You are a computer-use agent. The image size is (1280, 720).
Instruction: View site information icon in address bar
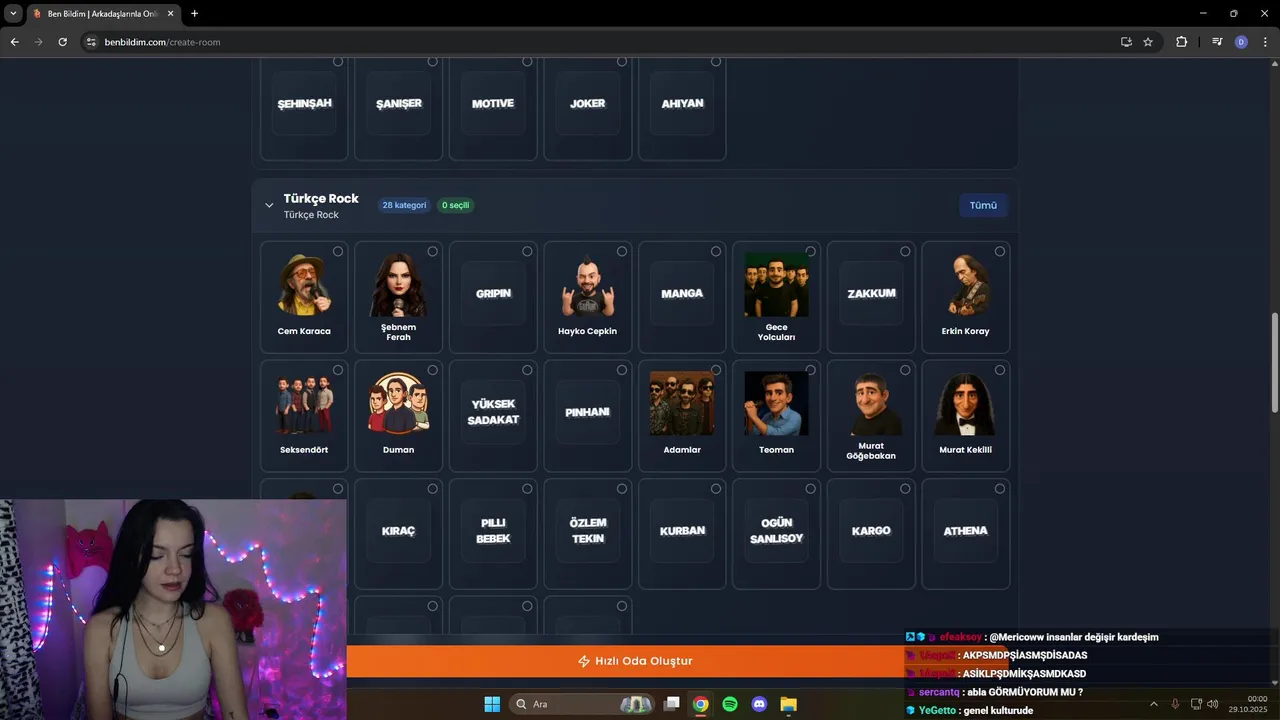[x=91, y=42]
